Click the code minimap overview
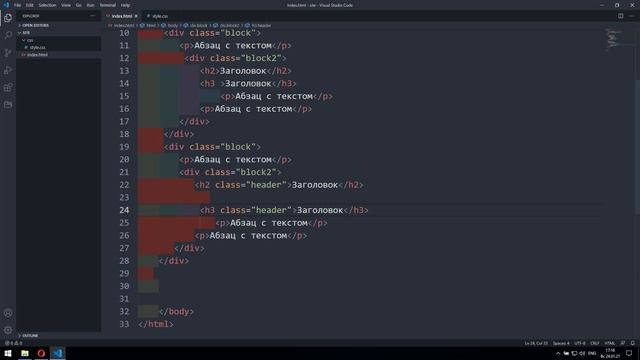 point(613,39)
